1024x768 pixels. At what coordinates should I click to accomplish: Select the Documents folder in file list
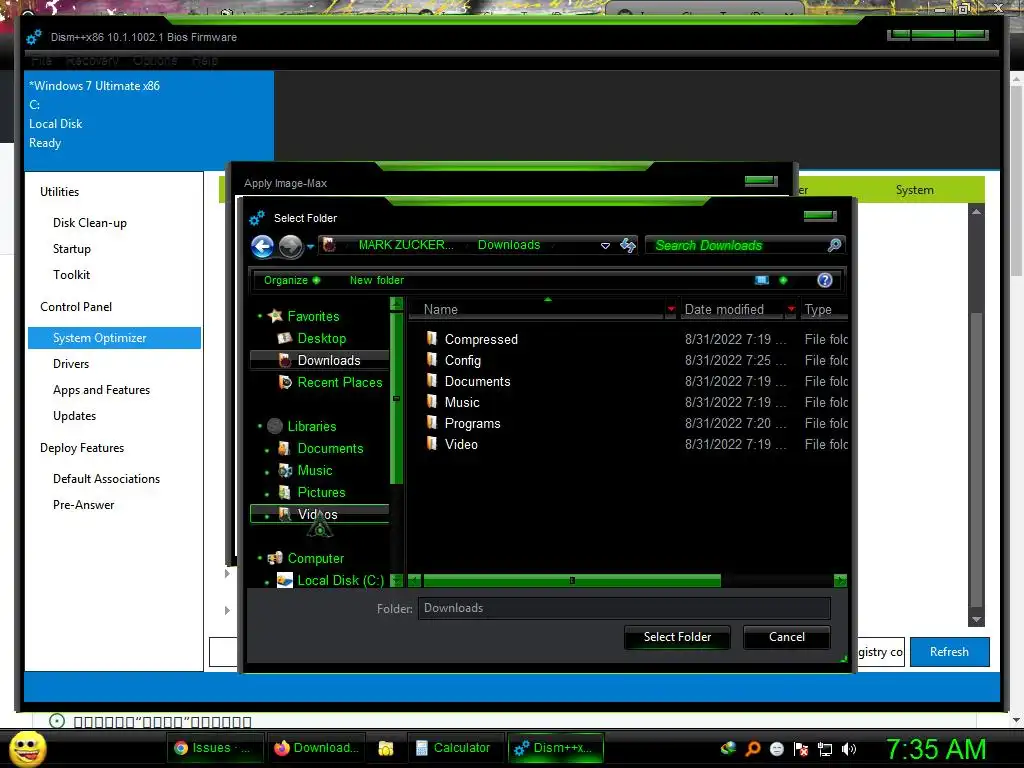pos(477,381)
